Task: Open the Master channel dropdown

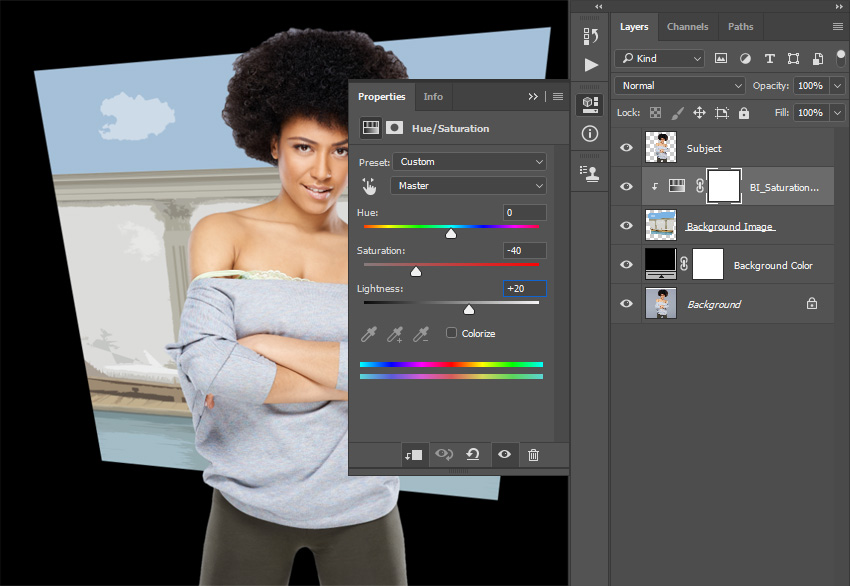Action: (x=469, y=186)
